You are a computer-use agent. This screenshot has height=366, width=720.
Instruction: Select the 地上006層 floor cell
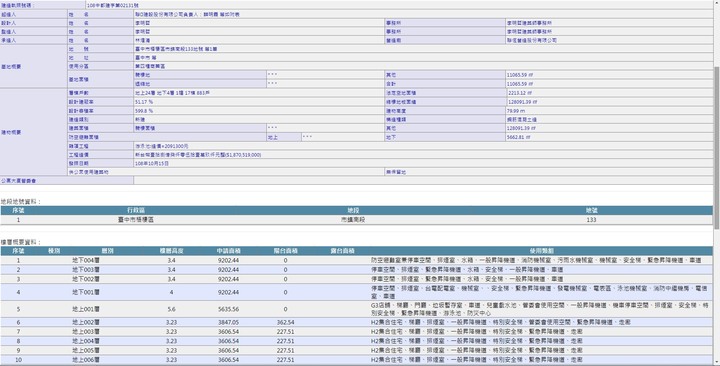coord(86,360)
